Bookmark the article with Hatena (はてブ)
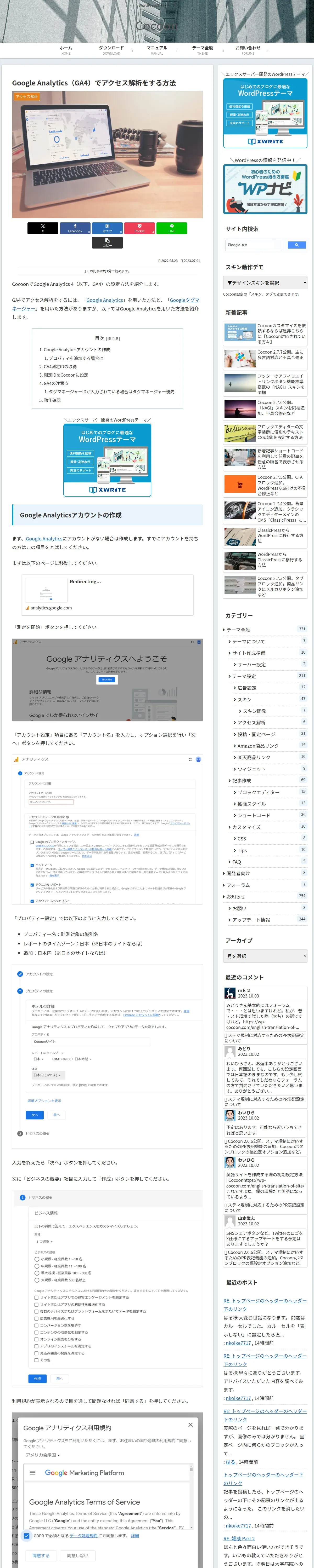 coord(107,228)
